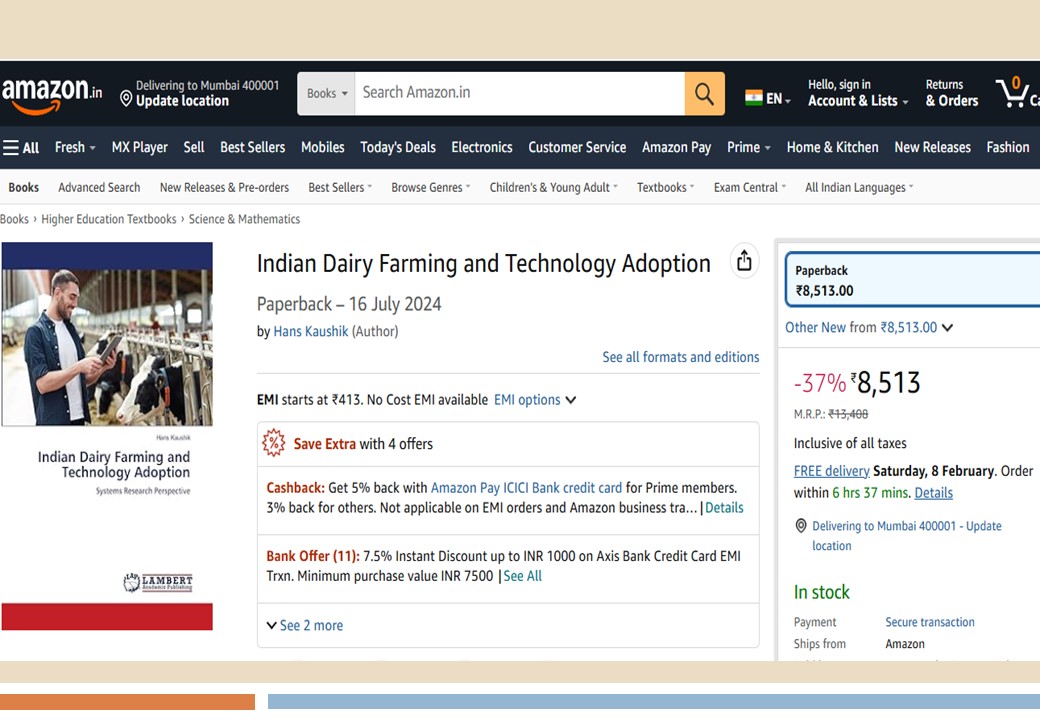Click Higher Education Textbooks breadcrumb
Viewport: 1040px width, 720px height.
point(109,219)
